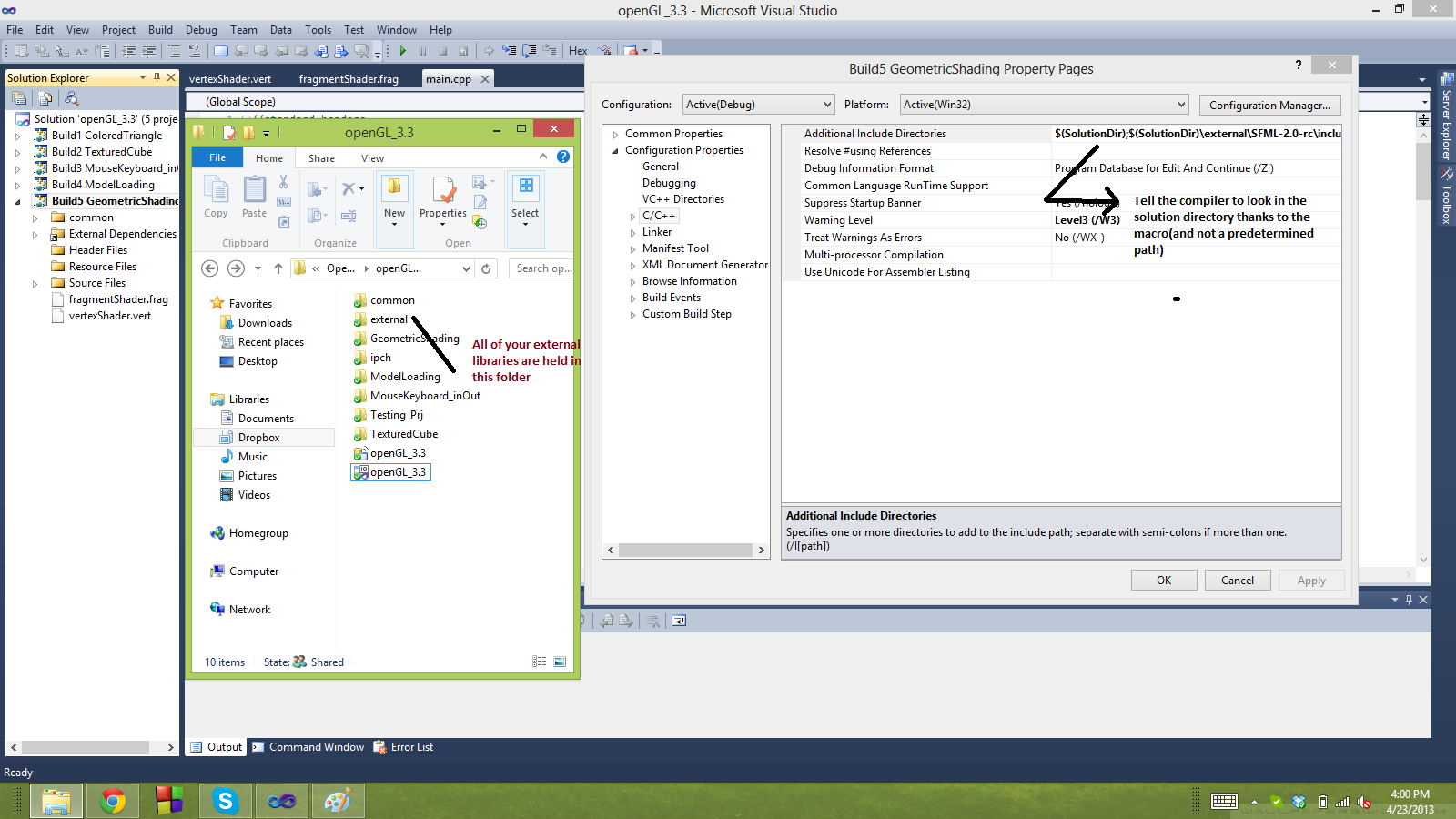Collapse the Explorer ribbon chevron

tap(543, 157)
